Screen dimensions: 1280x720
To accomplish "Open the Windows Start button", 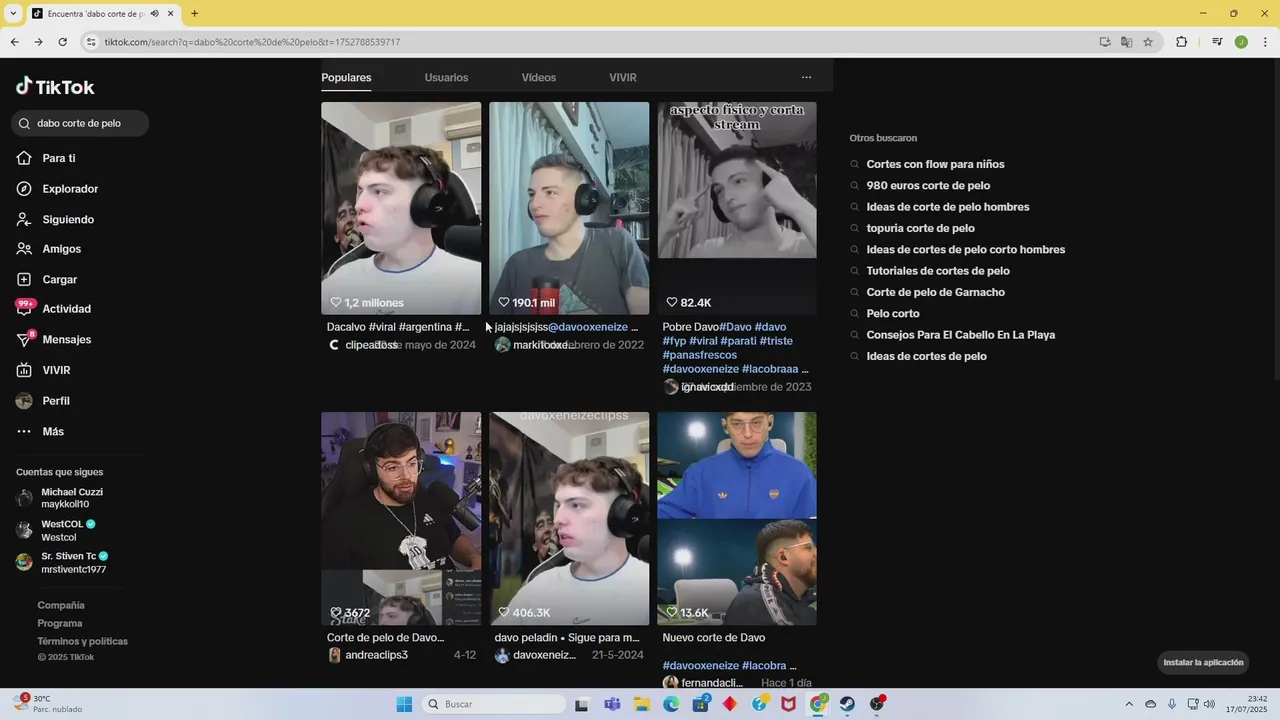I will 404,704.
